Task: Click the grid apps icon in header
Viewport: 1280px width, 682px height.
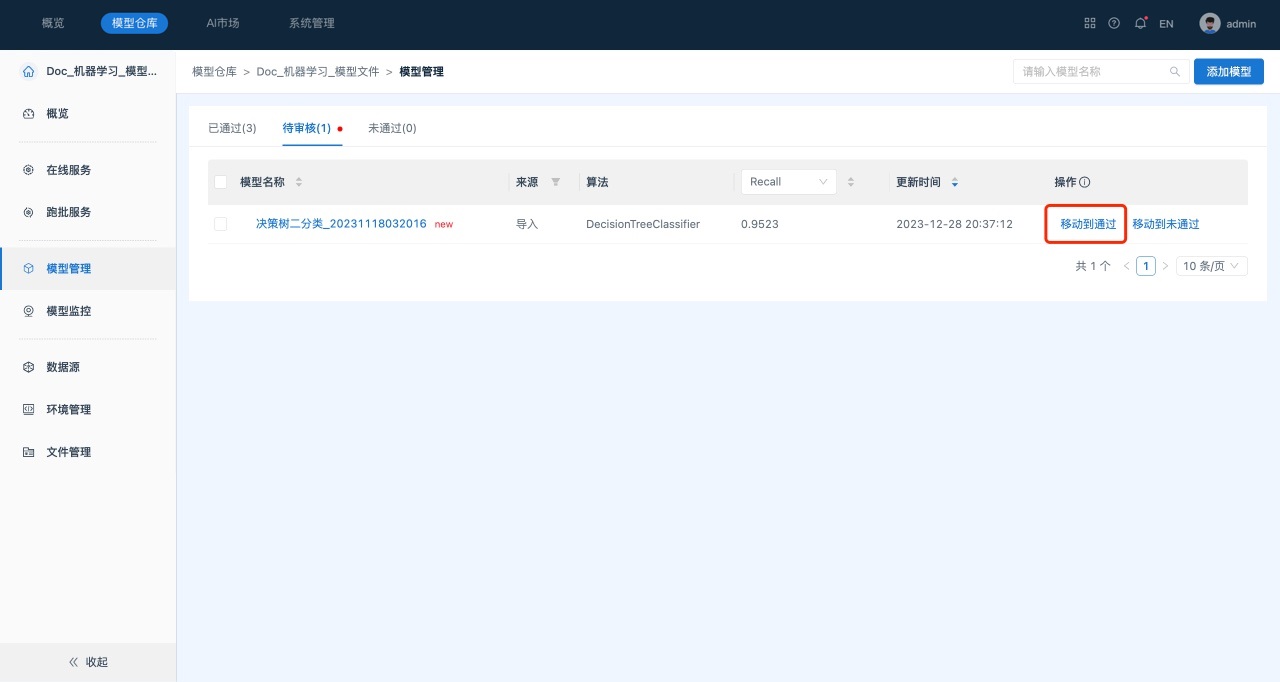Action: pyautogui.click(x=1090, y=23)
